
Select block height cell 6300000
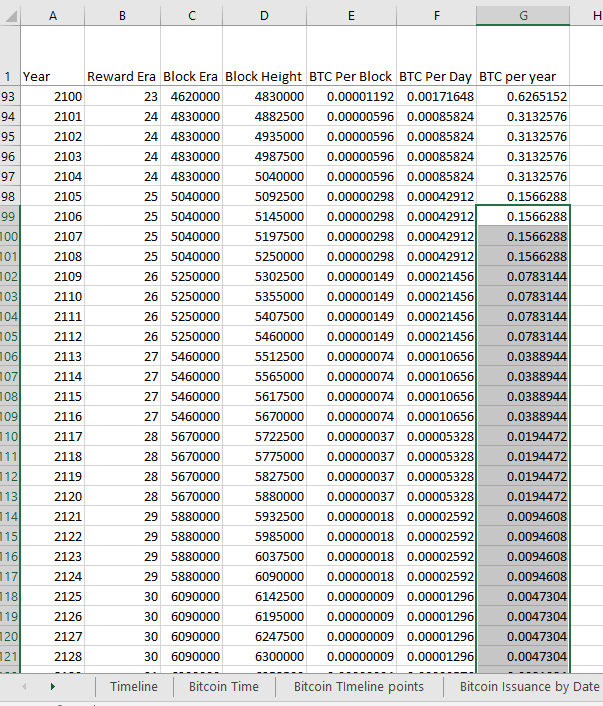(x=264, y=656)
